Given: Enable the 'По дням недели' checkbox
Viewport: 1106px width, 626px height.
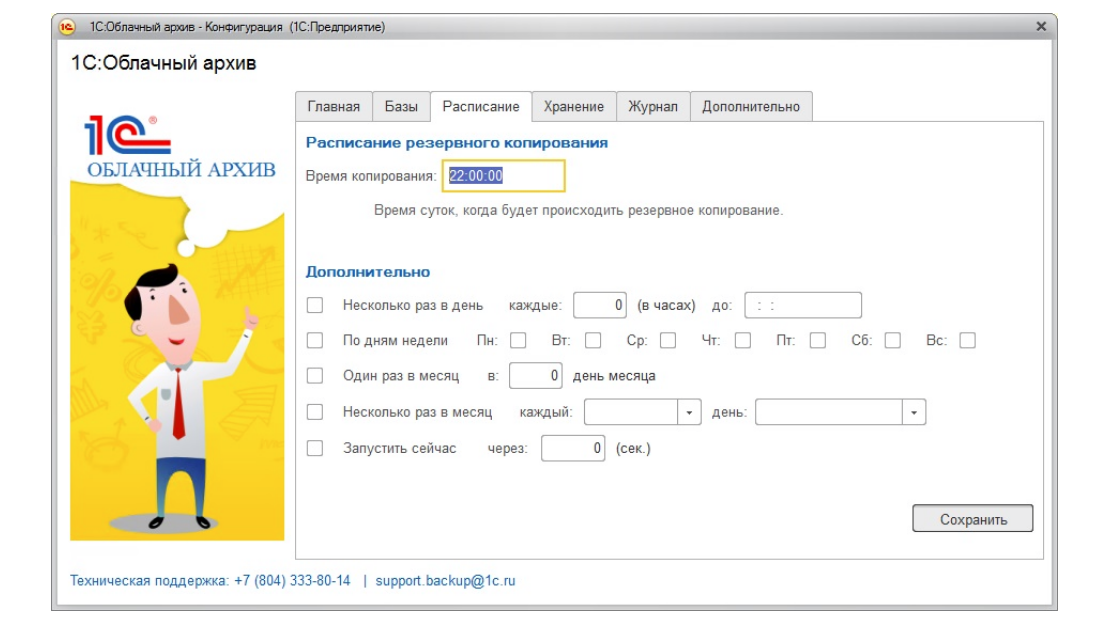Looking at the screenshot, I should pyautogui.click(x=315, y=340).
